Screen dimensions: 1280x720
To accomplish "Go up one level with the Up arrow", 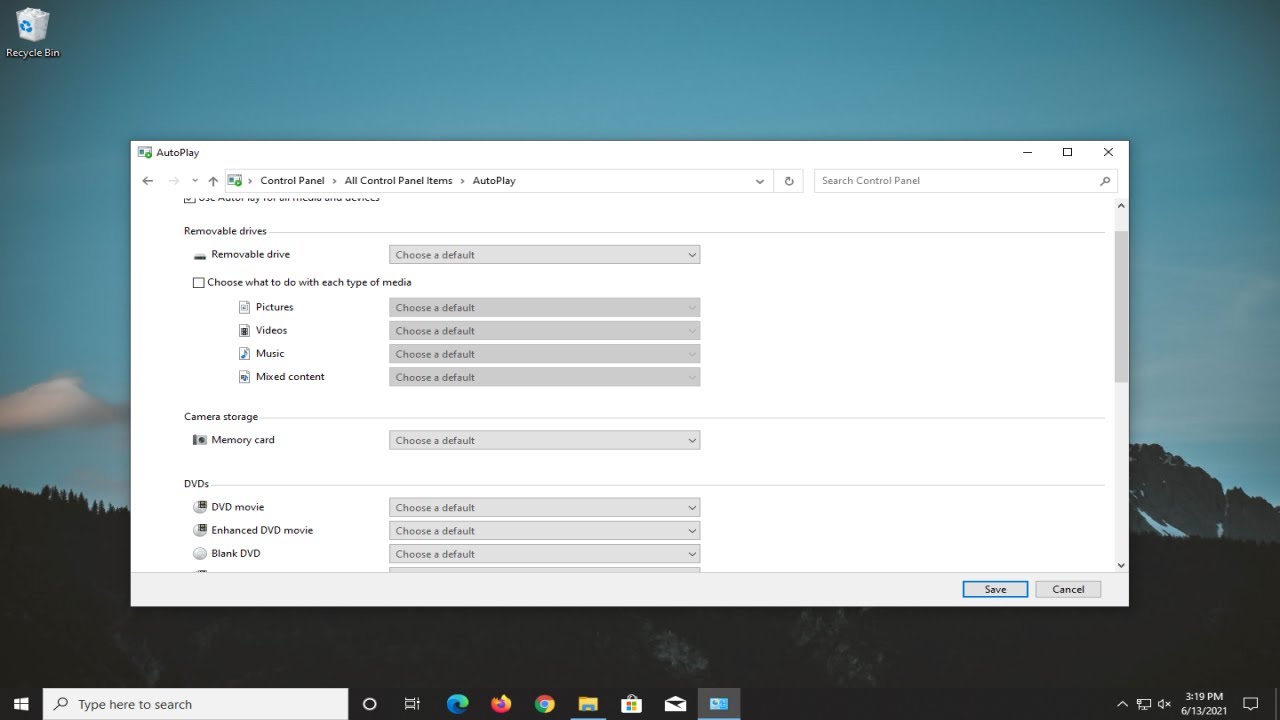I will coord(213,181).
